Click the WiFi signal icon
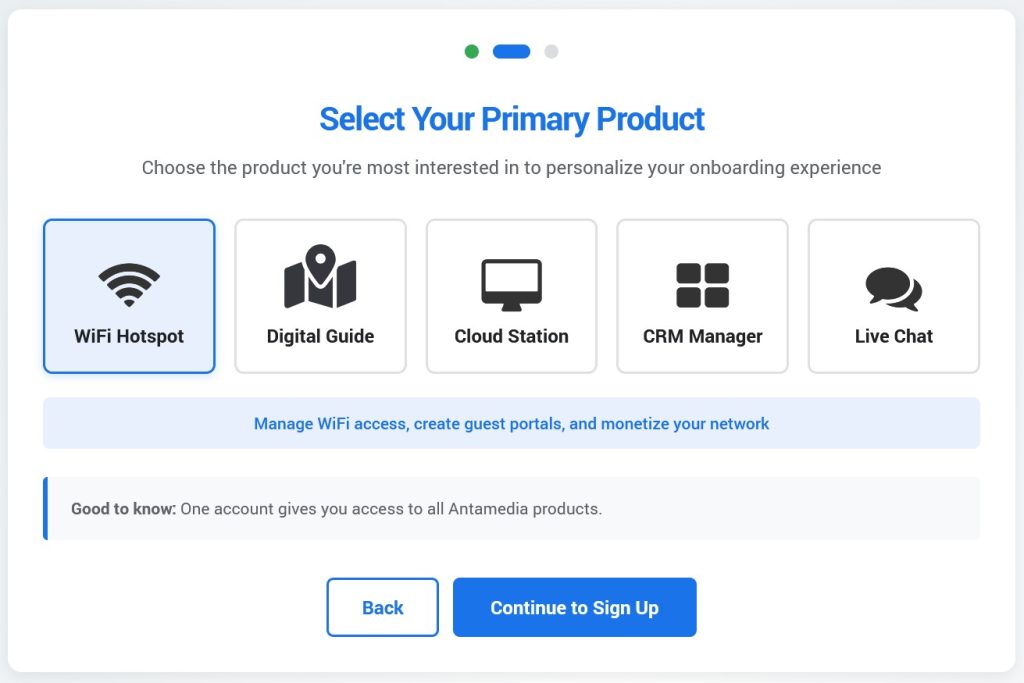This screenshot has width=1024, height=683. click(129, 284)
